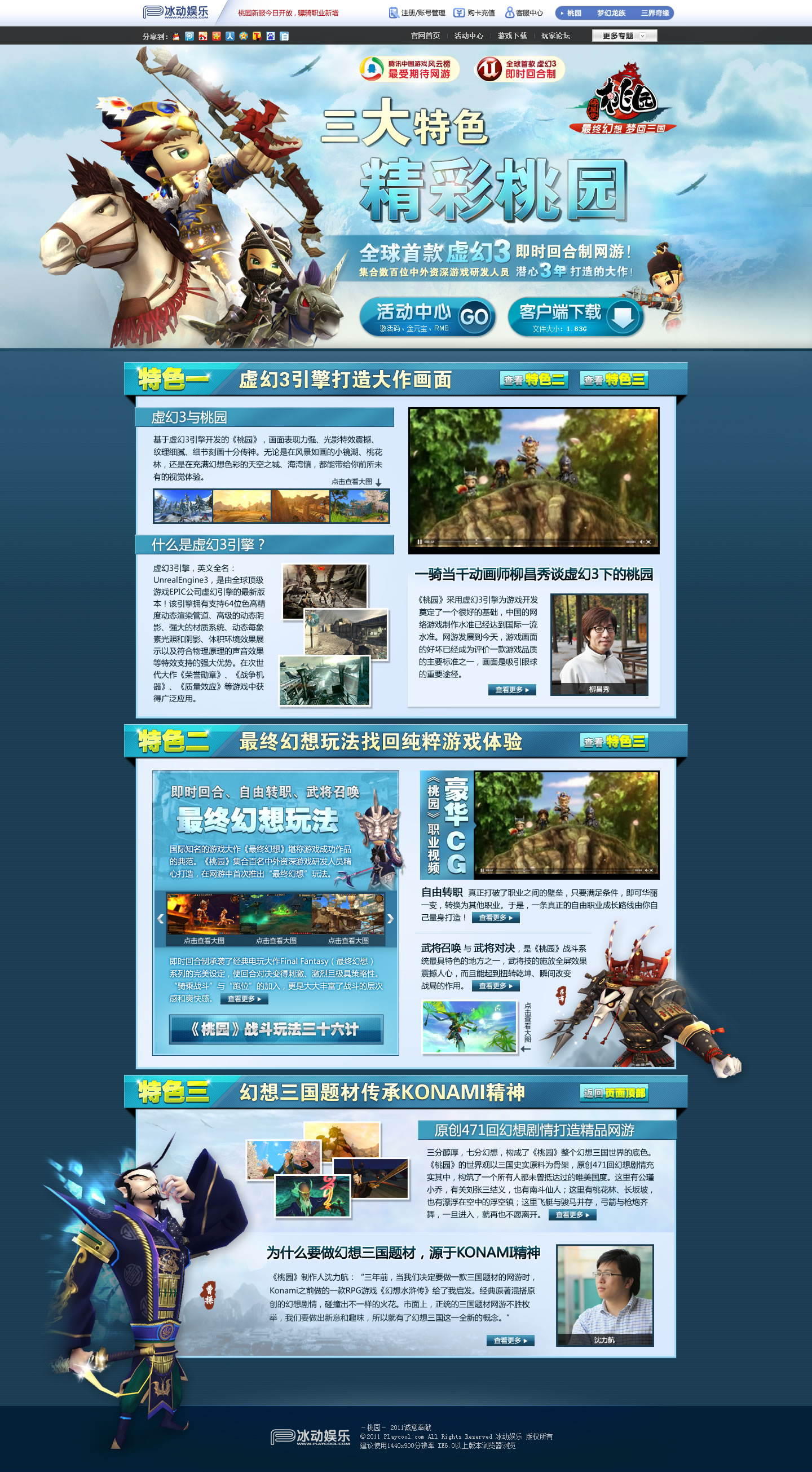Click 查看更多 under the 沈力航 quote

(510, 1341)
